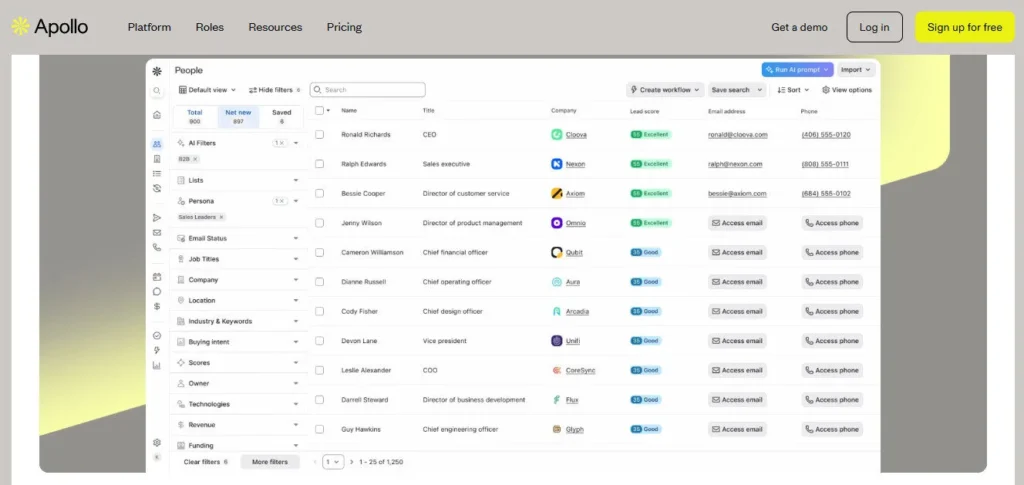Switch to the Saved tab
The image size is (1024, 485).
(281, 117)
